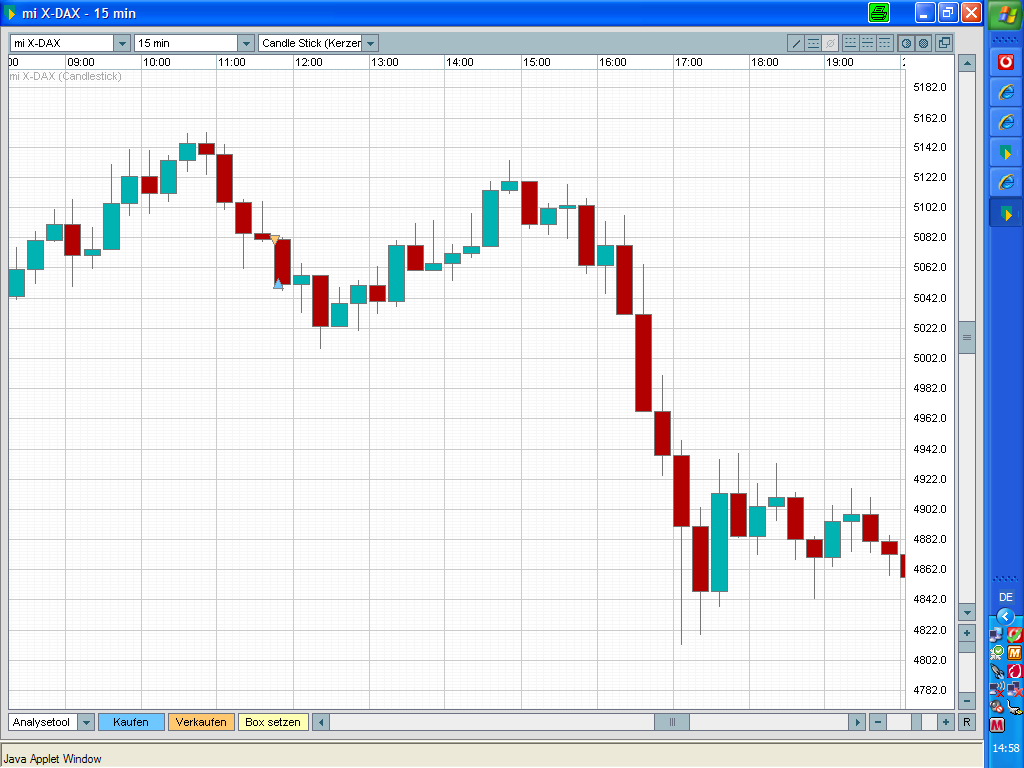Viewport: 1024px width, 768px height.
Task: Select the parallel lines channel tool
Action: coord(813,44)
